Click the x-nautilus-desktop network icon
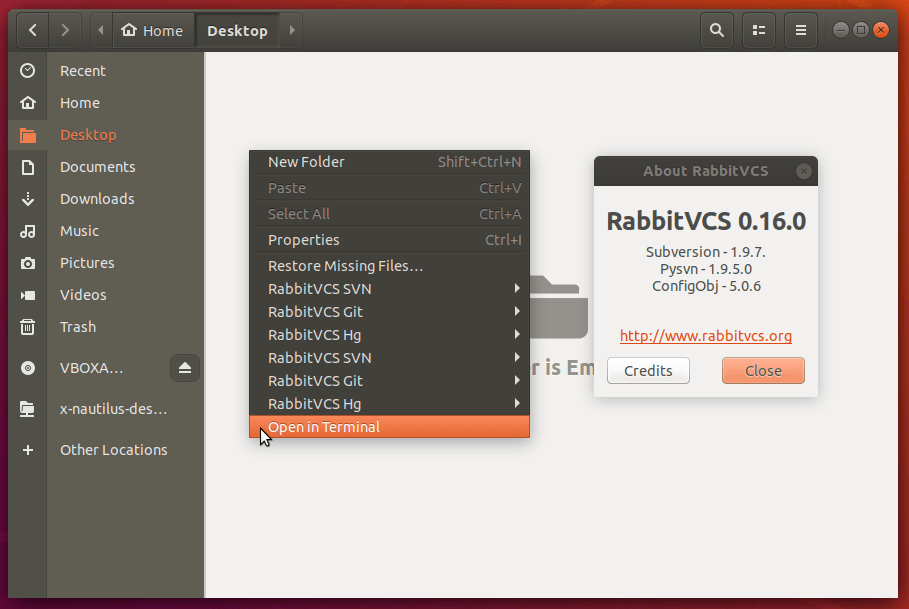 coord(27,409)
